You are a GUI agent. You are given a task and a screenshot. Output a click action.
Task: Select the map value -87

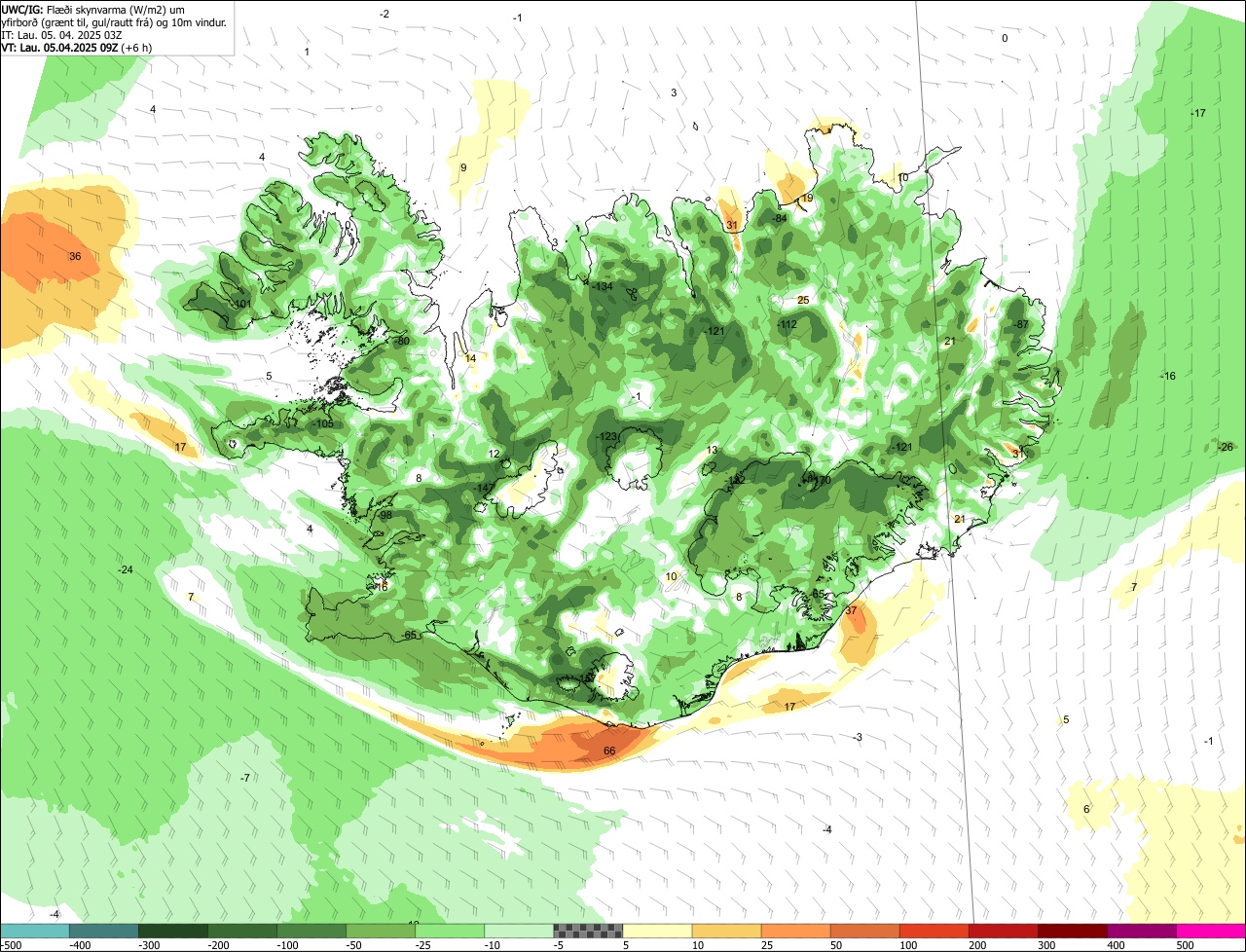[x=1020, y=325]
